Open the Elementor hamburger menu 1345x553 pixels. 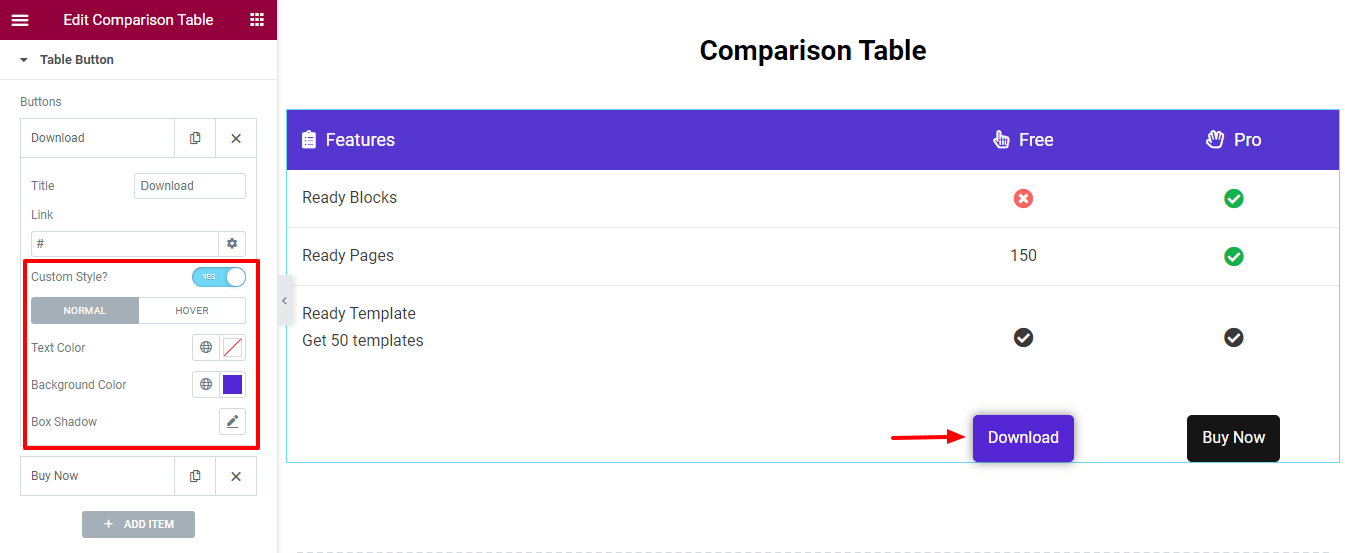tap(20, 20)
